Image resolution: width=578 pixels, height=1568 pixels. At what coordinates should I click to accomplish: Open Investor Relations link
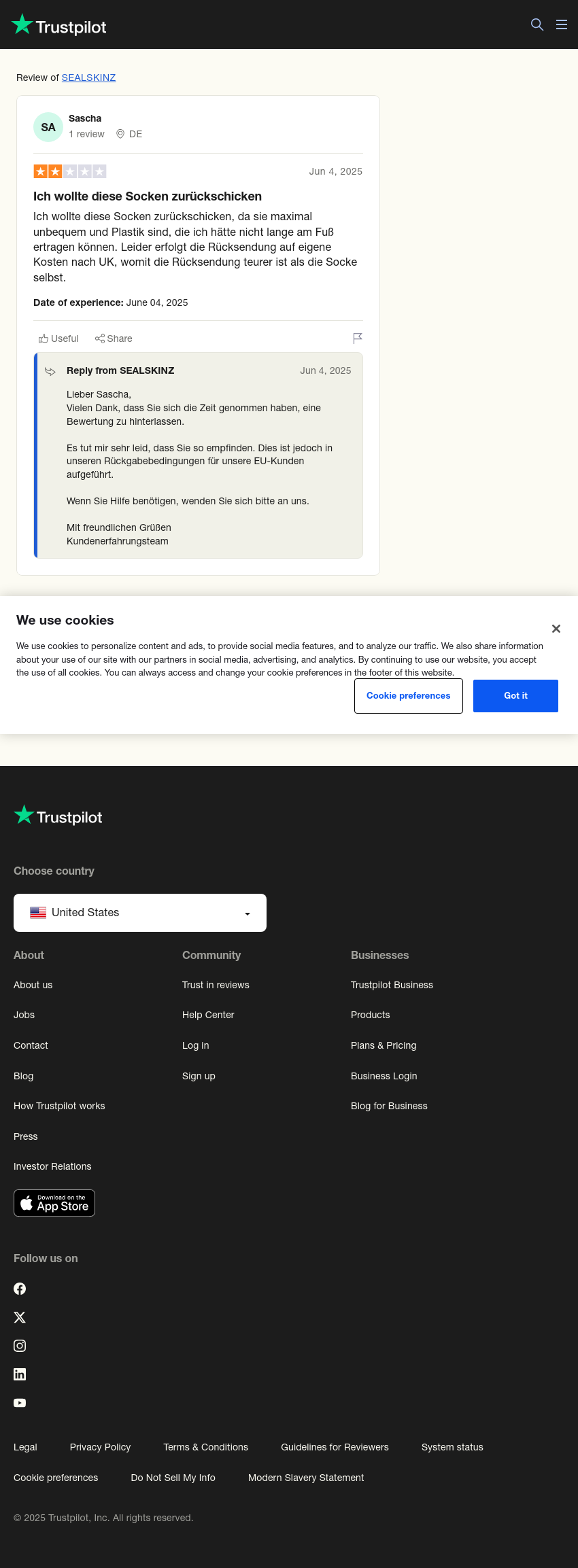pos(52,1166)
